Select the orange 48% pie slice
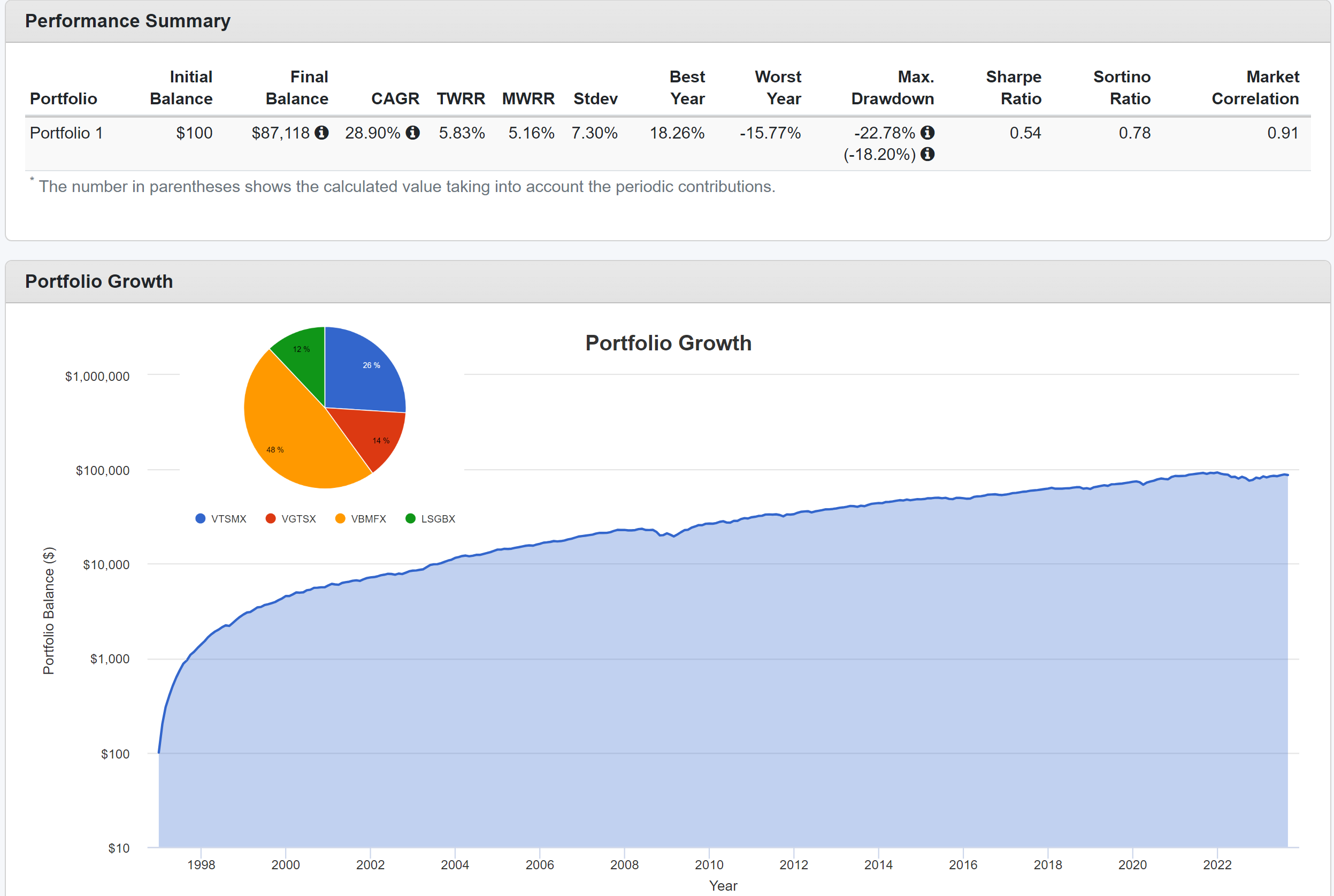This screenshot has height=896, width=1334. tap(286, 434)
